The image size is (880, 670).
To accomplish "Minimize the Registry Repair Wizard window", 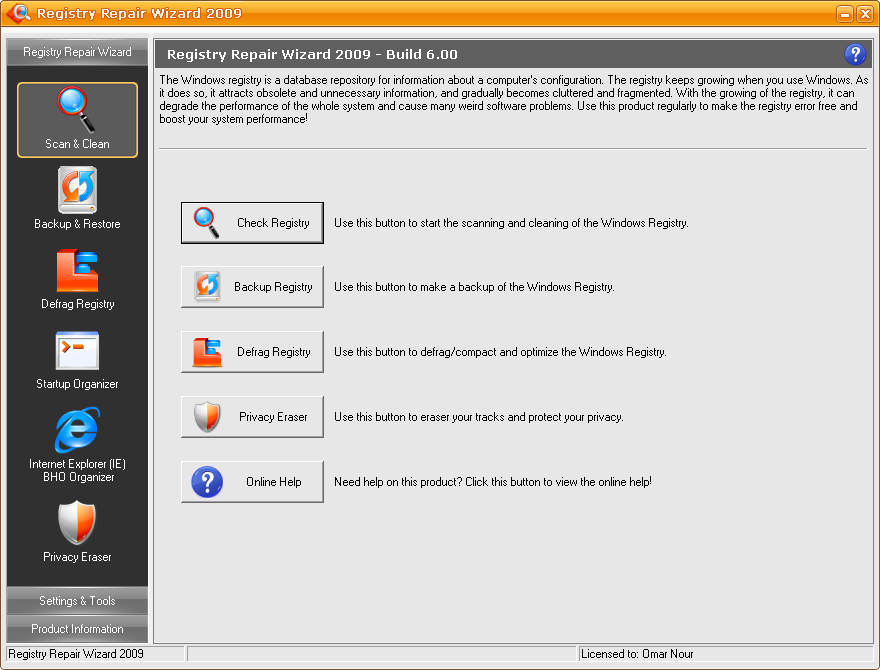I will (844, 13).
